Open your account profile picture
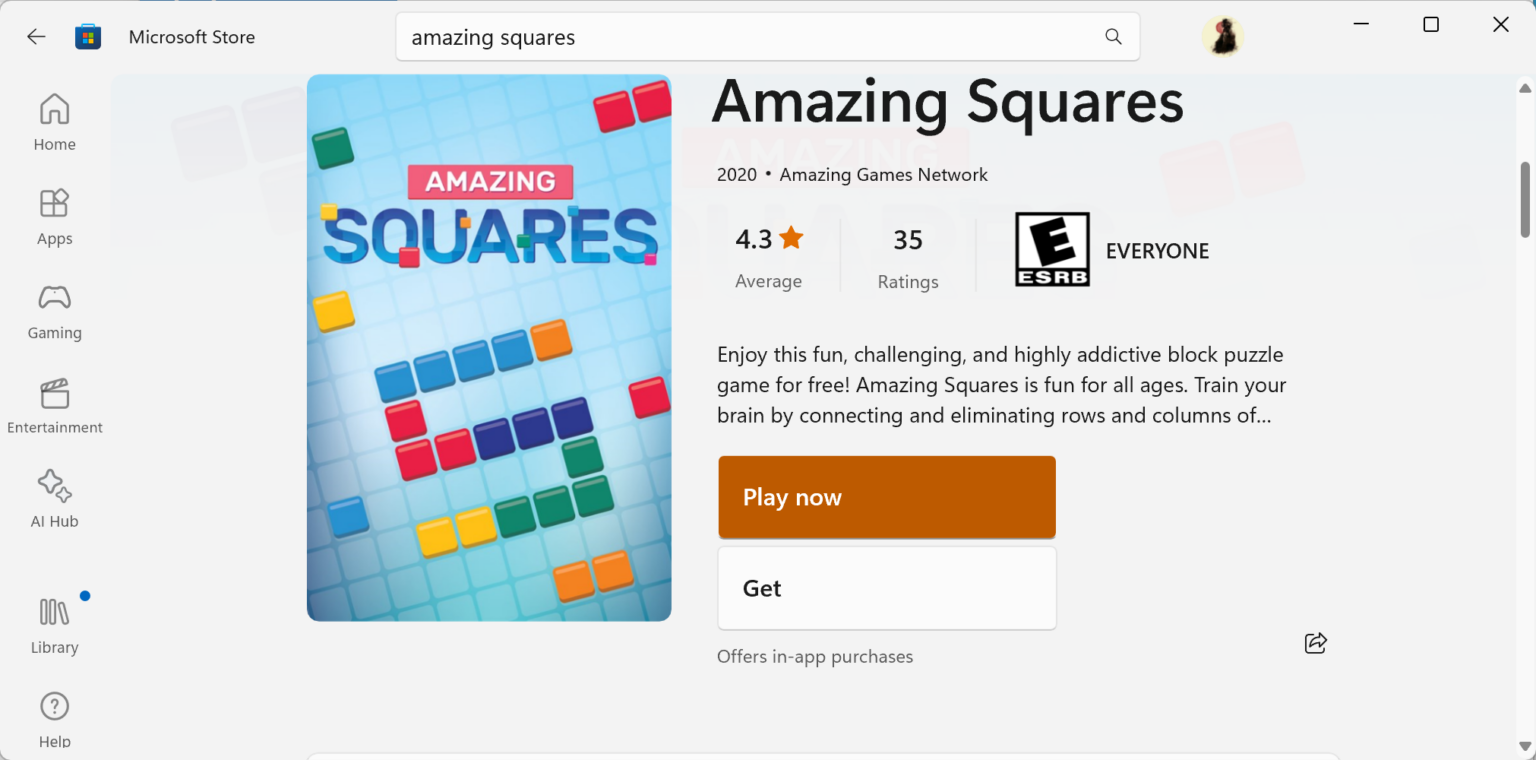Image resolution: width=1536 pixels, height=760 pixels. (x=1222, y=36)
